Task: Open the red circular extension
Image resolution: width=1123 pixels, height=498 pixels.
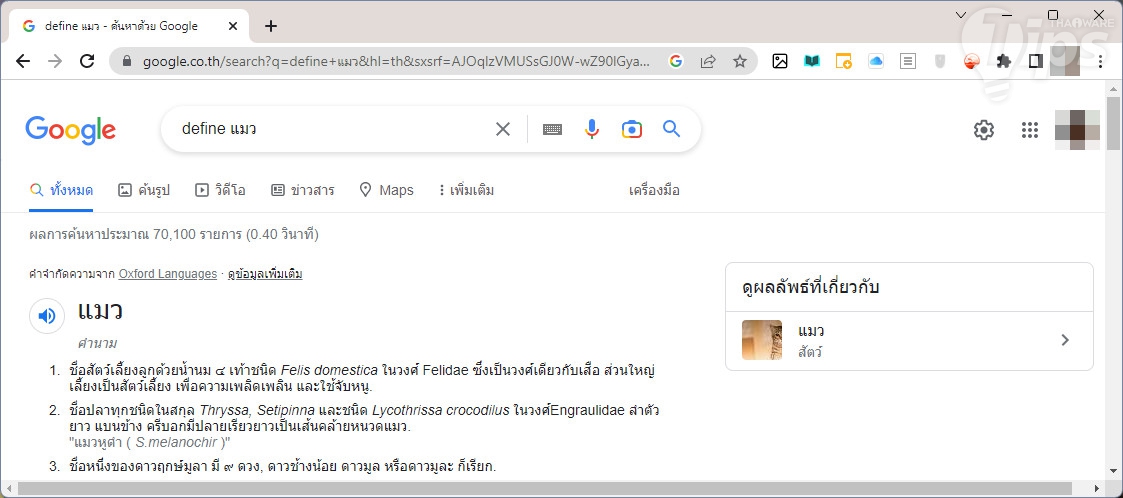Action: pos(972,62)
